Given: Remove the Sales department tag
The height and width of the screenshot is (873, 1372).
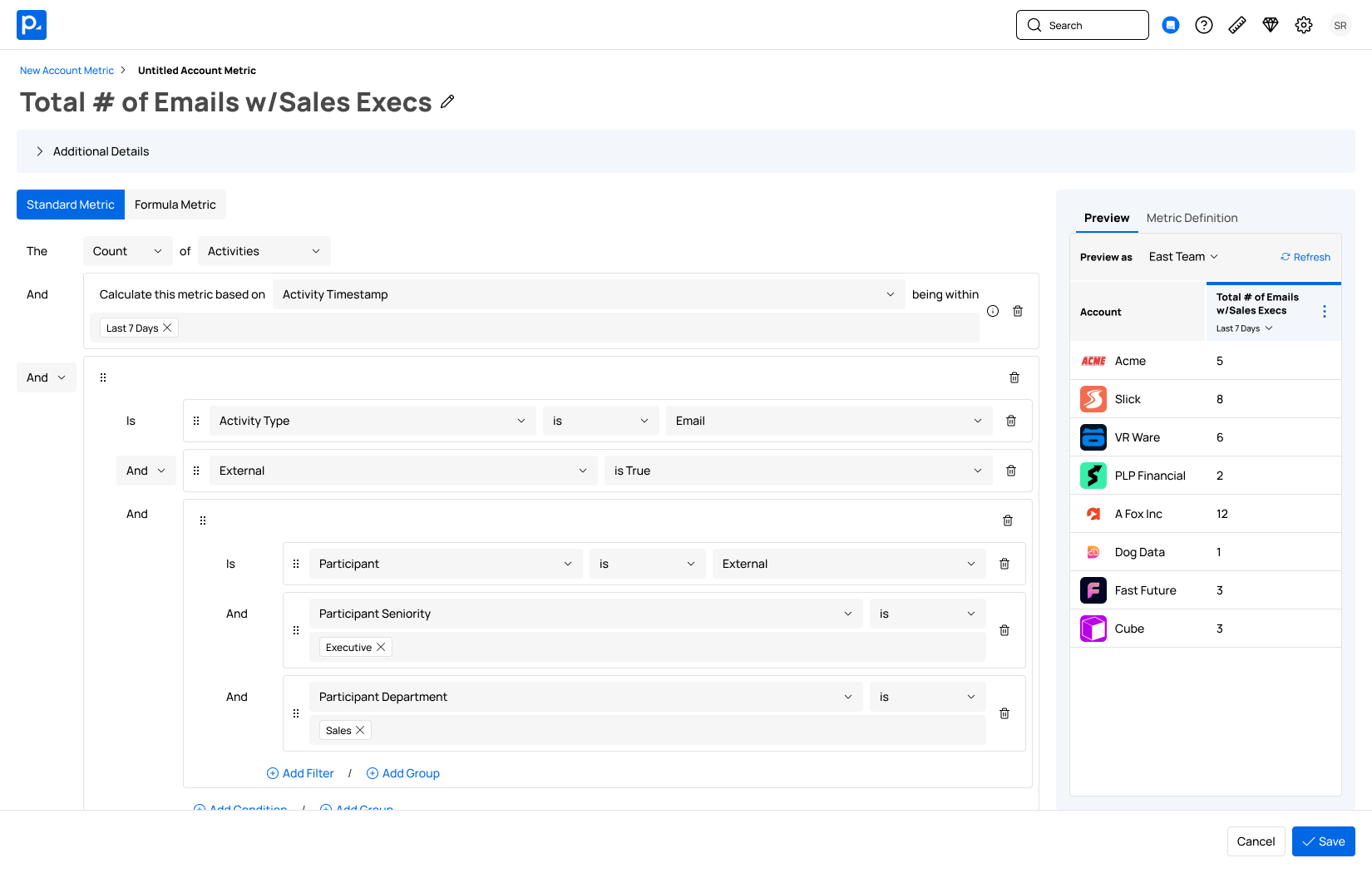Looking at the screenshot, I should pos(360,730).
